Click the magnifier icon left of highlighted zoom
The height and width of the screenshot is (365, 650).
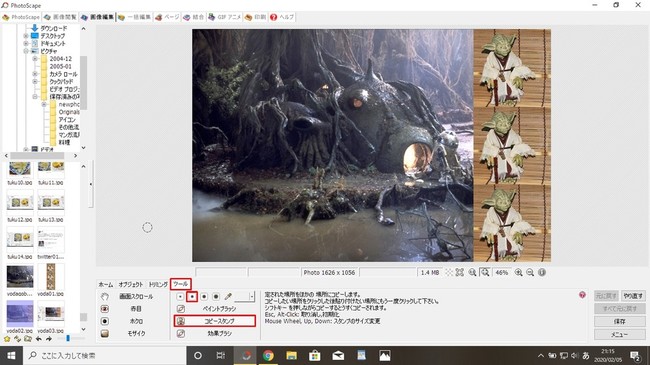472,273
